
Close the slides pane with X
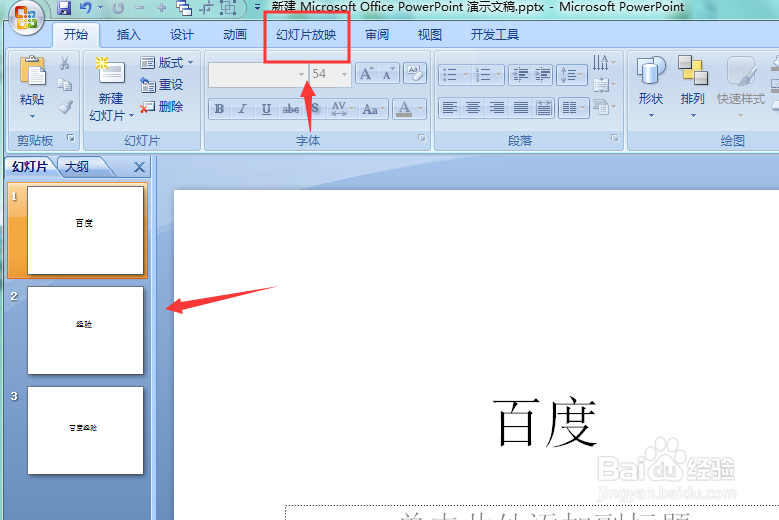(140, 167)
